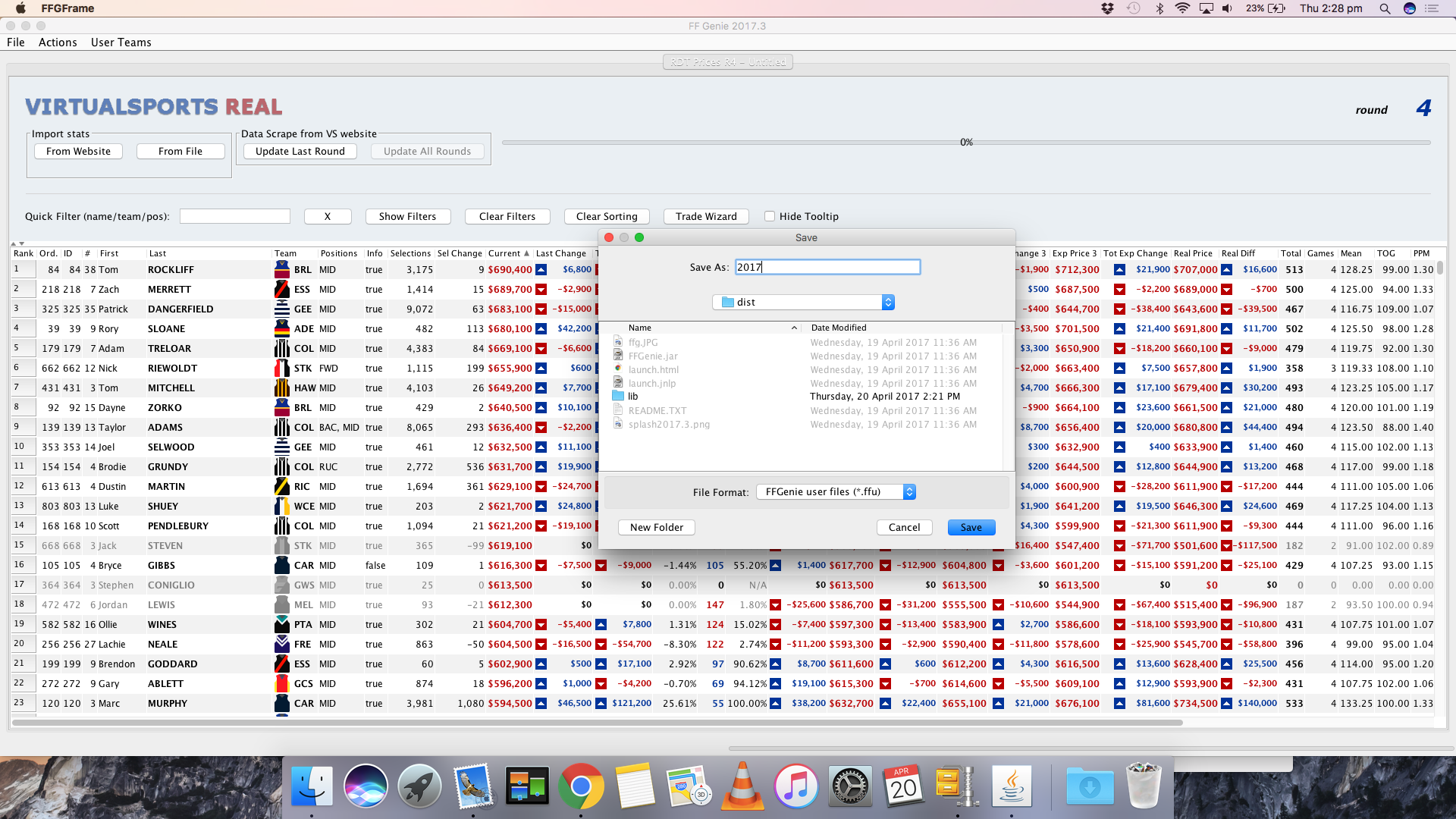Open System Preferences gear in Dock

click(850, 786)
